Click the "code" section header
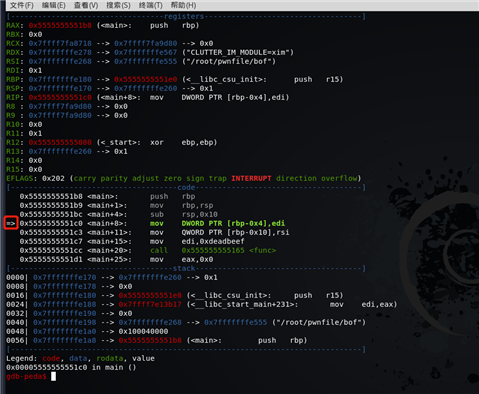 point(186,188)
